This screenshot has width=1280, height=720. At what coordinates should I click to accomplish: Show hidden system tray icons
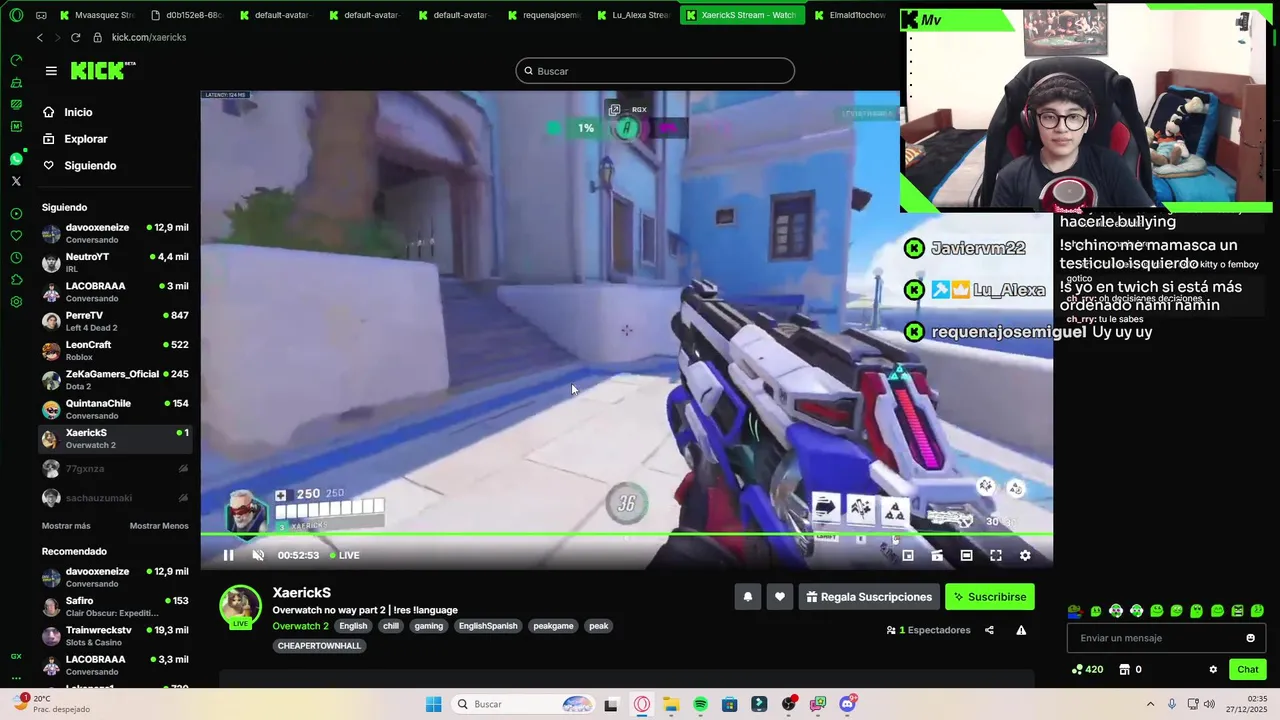coord(1150,704)
